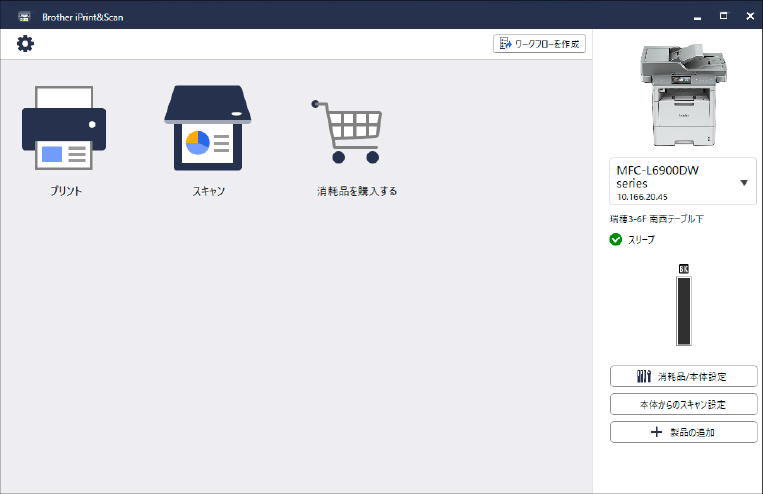Click the shopping cart icon

[346, 132]
